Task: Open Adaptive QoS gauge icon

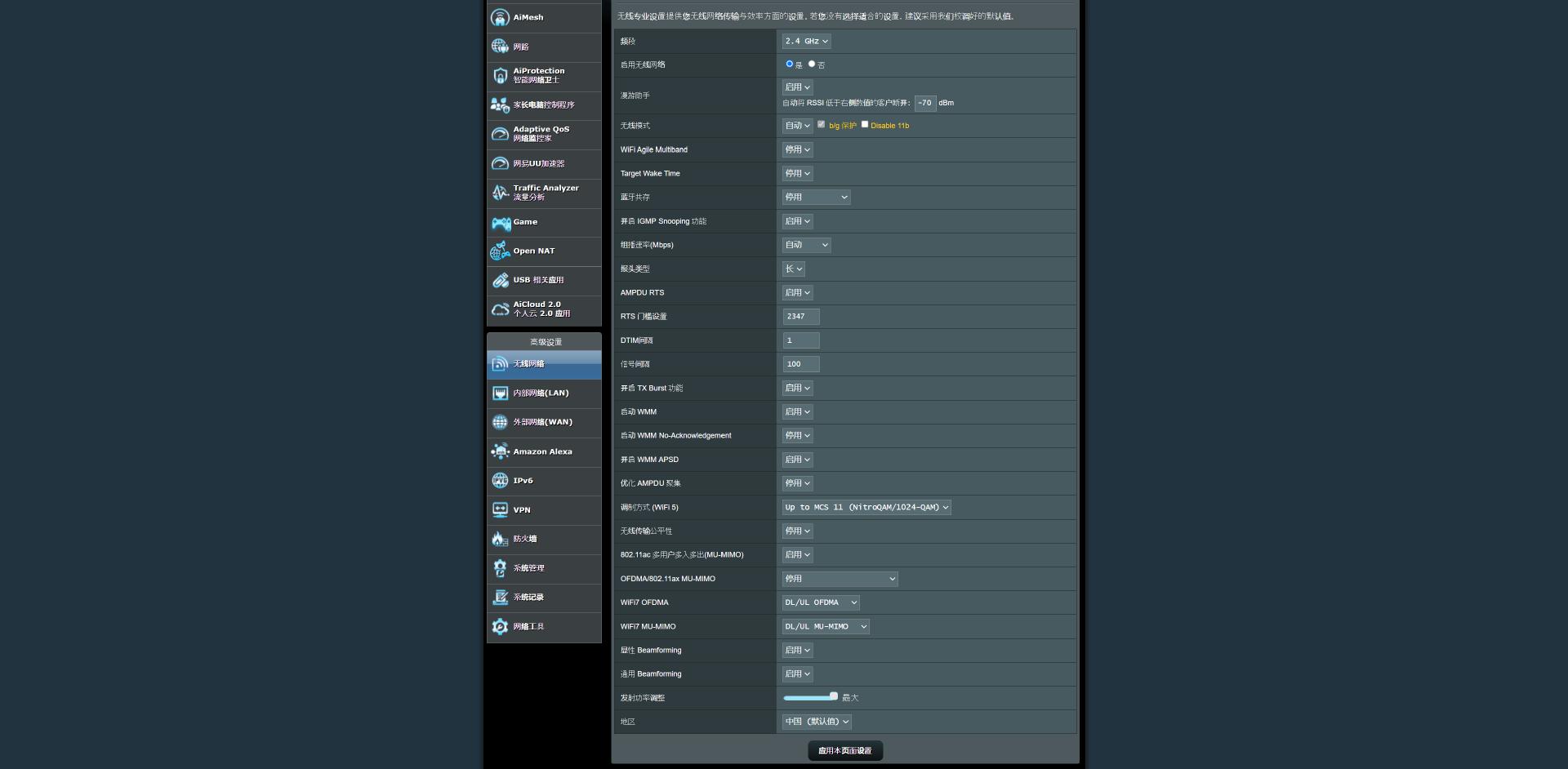Action: (500, 134)
